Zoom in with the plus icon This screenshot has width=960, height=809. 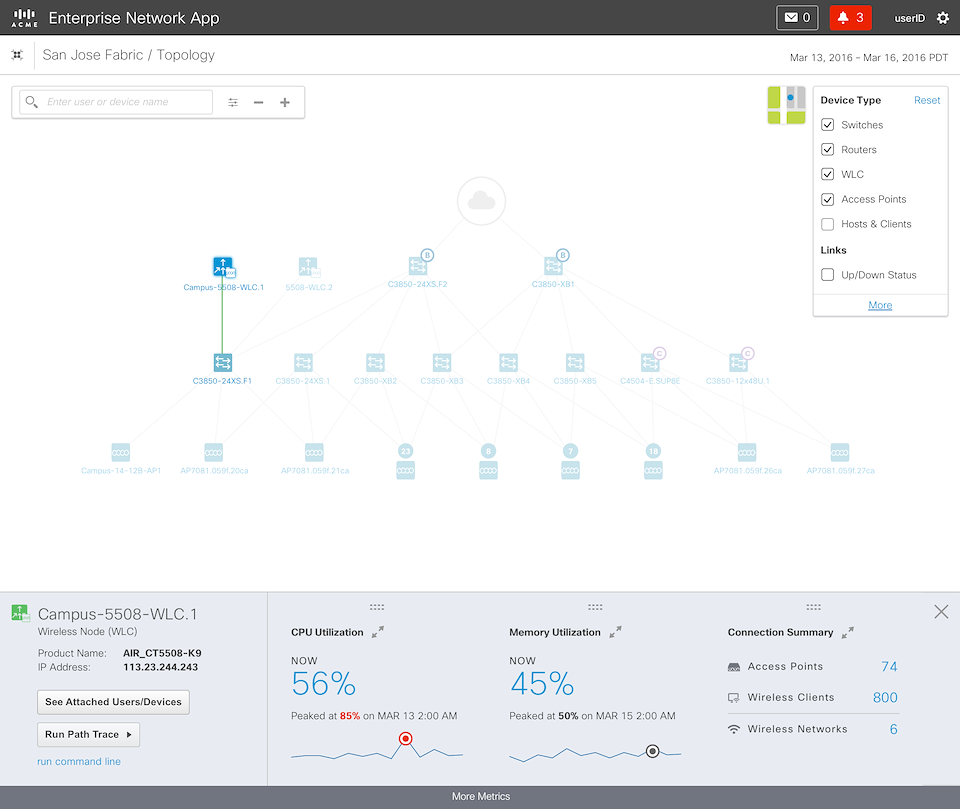coord(285,102)
